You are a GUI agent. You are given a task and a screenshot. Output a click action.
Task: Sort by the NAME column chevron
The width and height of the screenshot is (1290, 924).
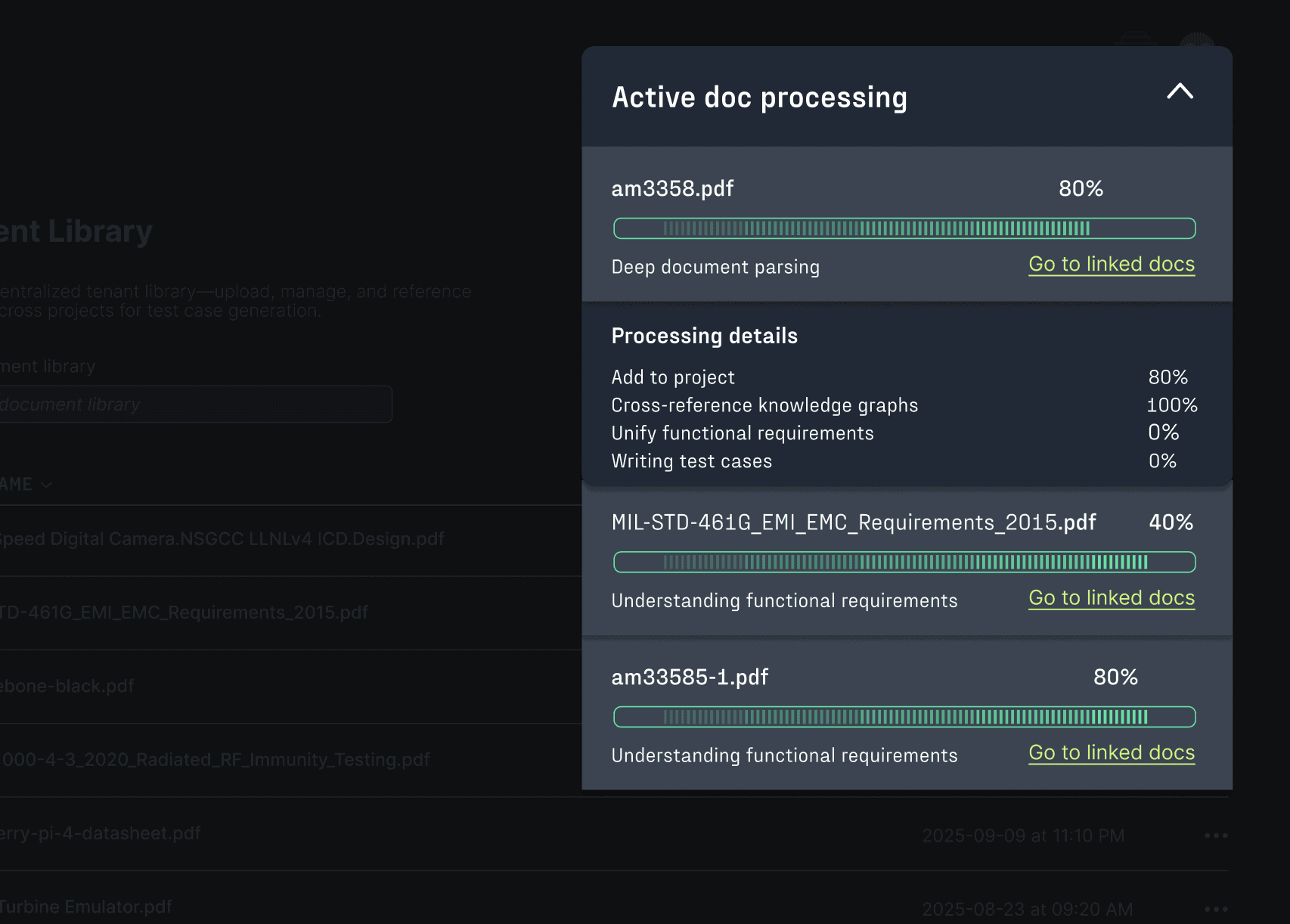pos(46,485)
